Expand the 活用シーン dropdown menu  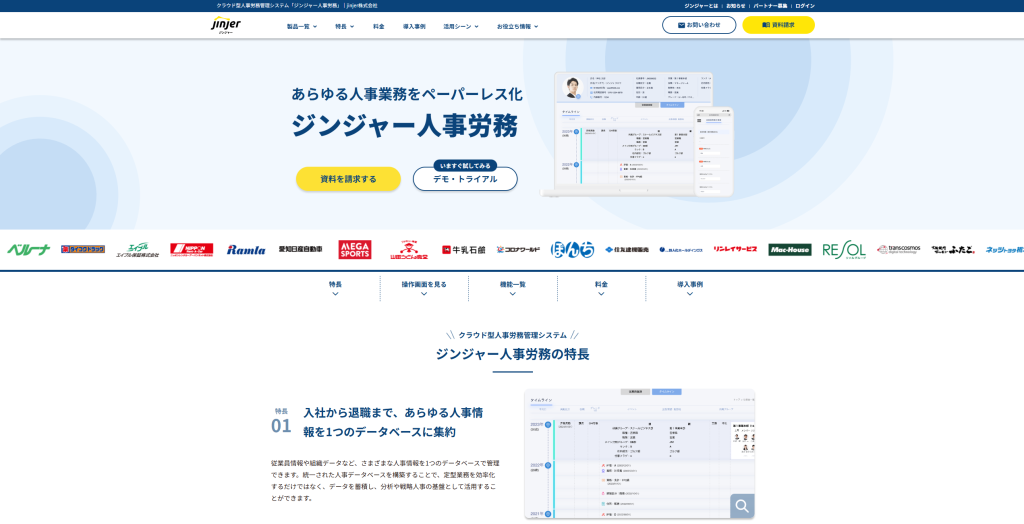point(460,26)
